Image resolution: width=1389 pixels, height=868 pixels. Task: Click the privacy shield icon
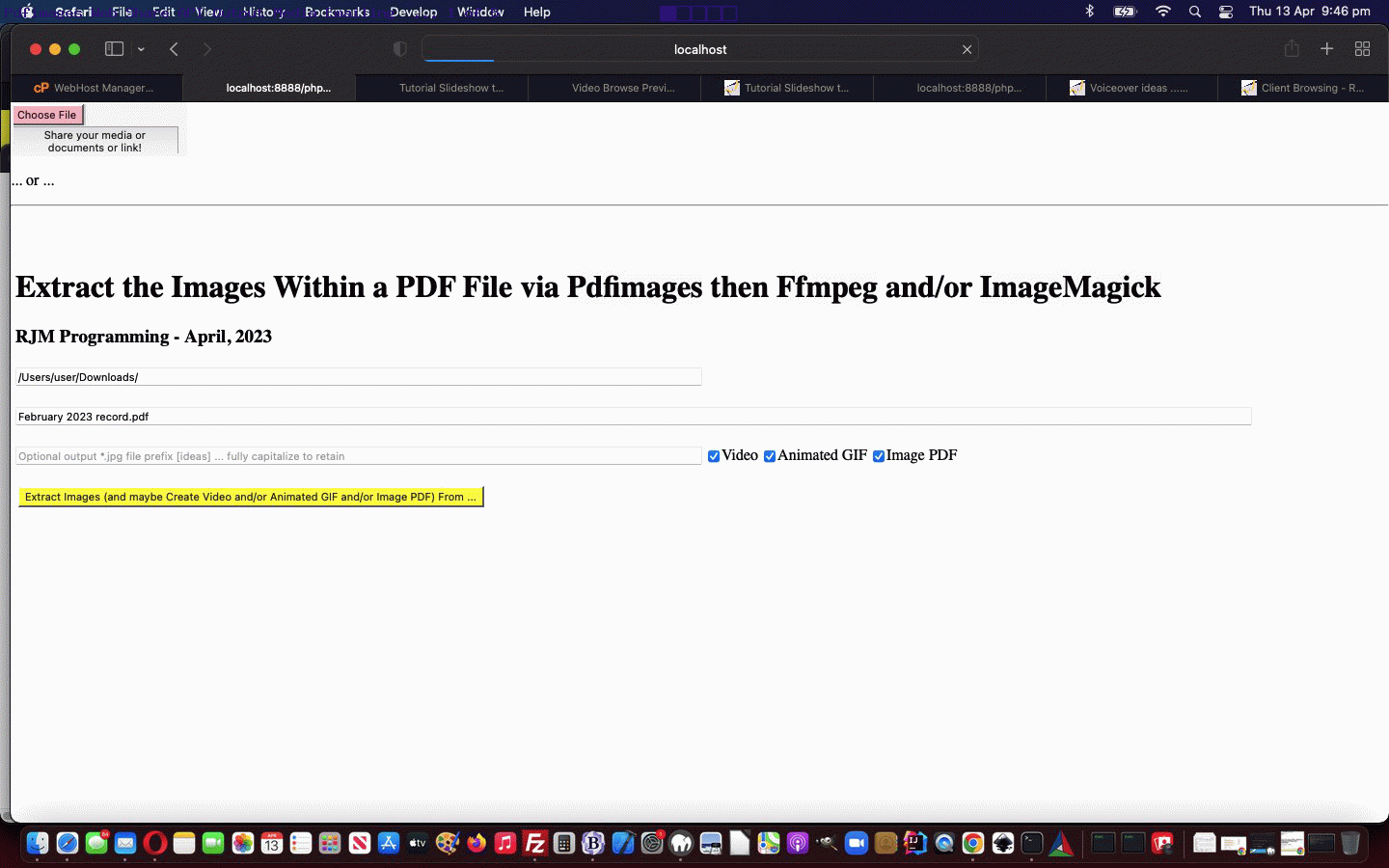pyautogui.click(x=400, y=49)
